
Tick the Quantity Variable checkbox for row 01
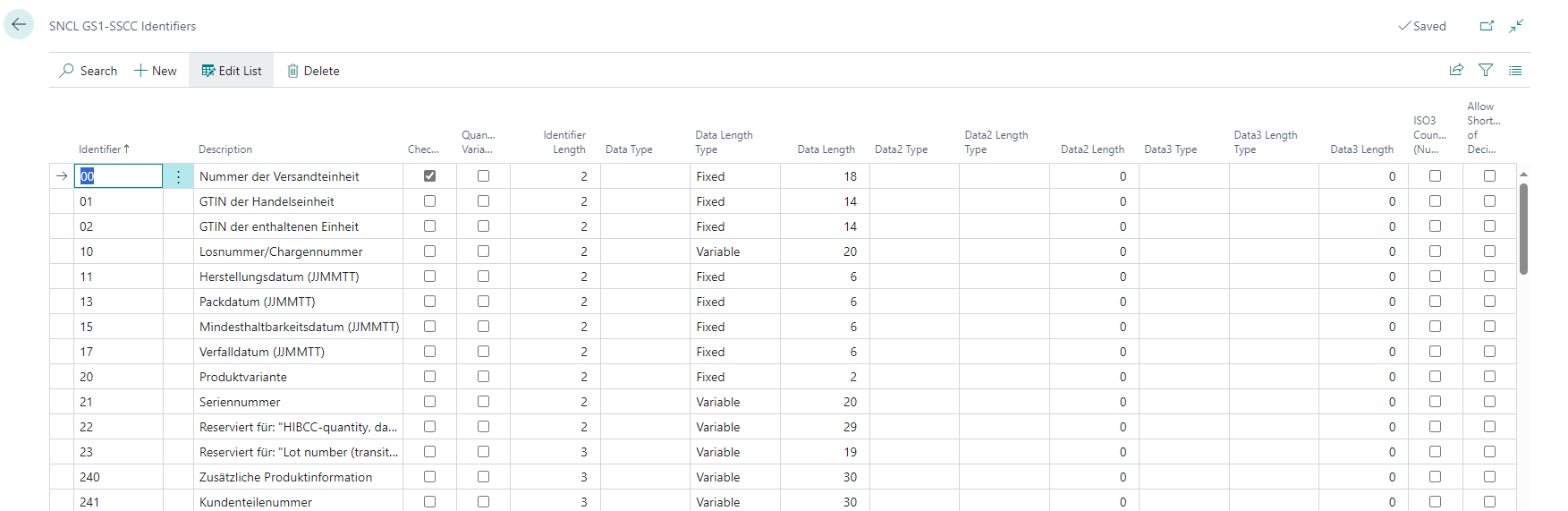click(x=483, y=201)
